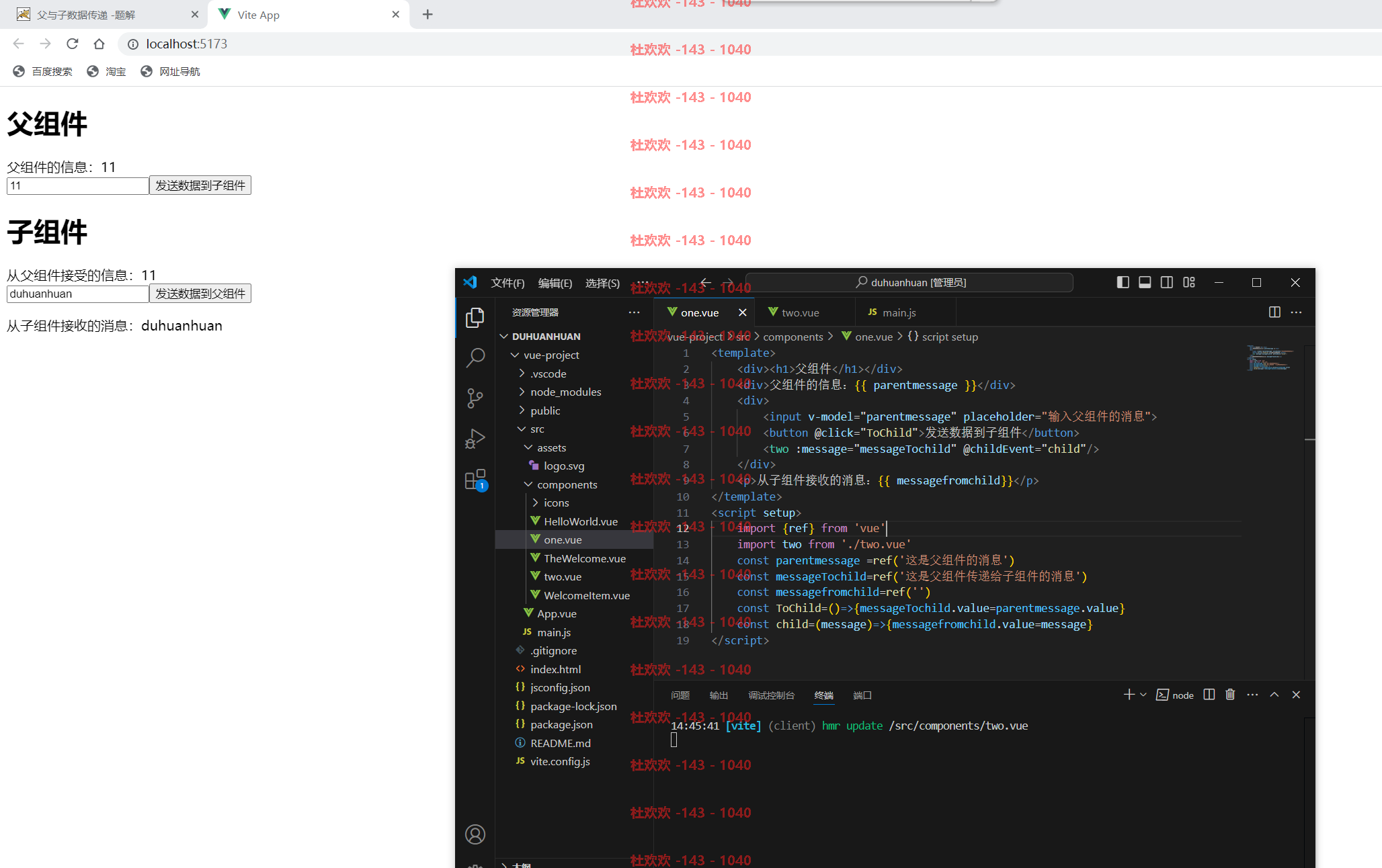The height and width of the screenshot is (868, 1382).
Task: Collapse the src folder
Action: [x=575, y=429]
